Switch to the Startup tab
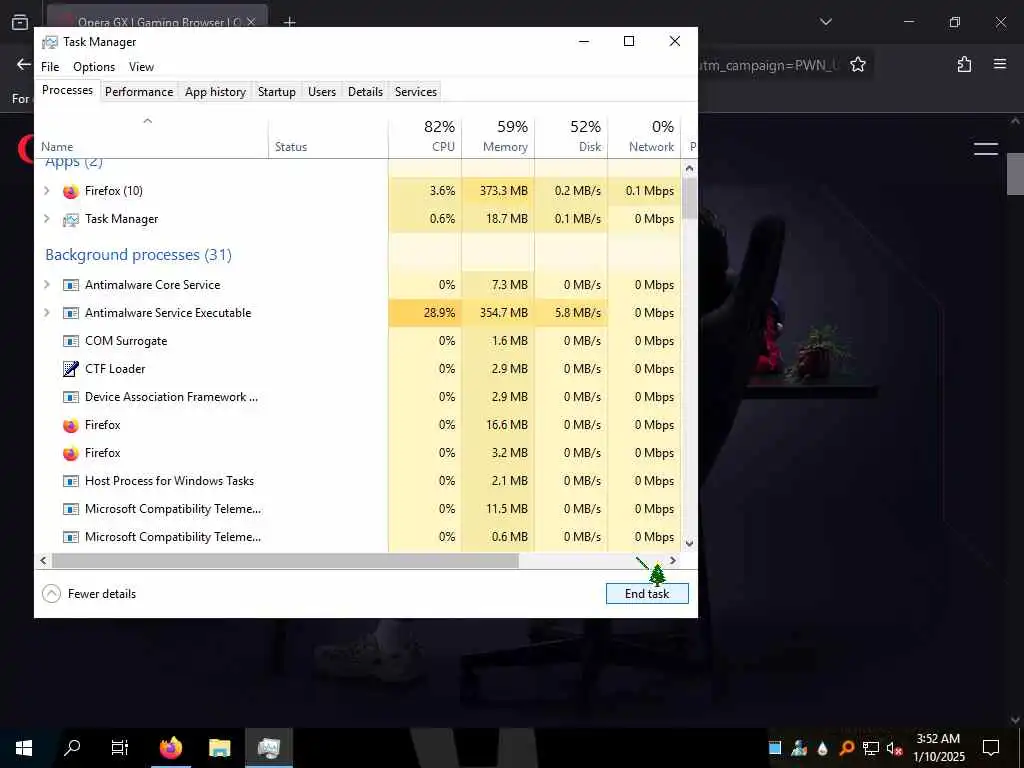1024x768 pixels. click(276, 92)
